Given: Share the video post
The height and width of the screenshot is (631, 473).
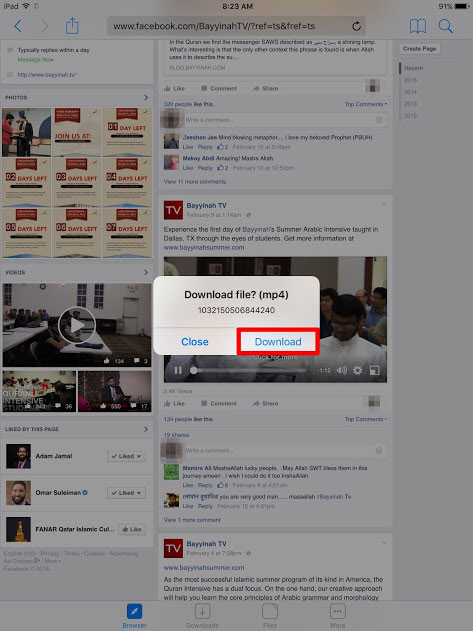Looking at the screenshot, I should (x=265, y=403).
